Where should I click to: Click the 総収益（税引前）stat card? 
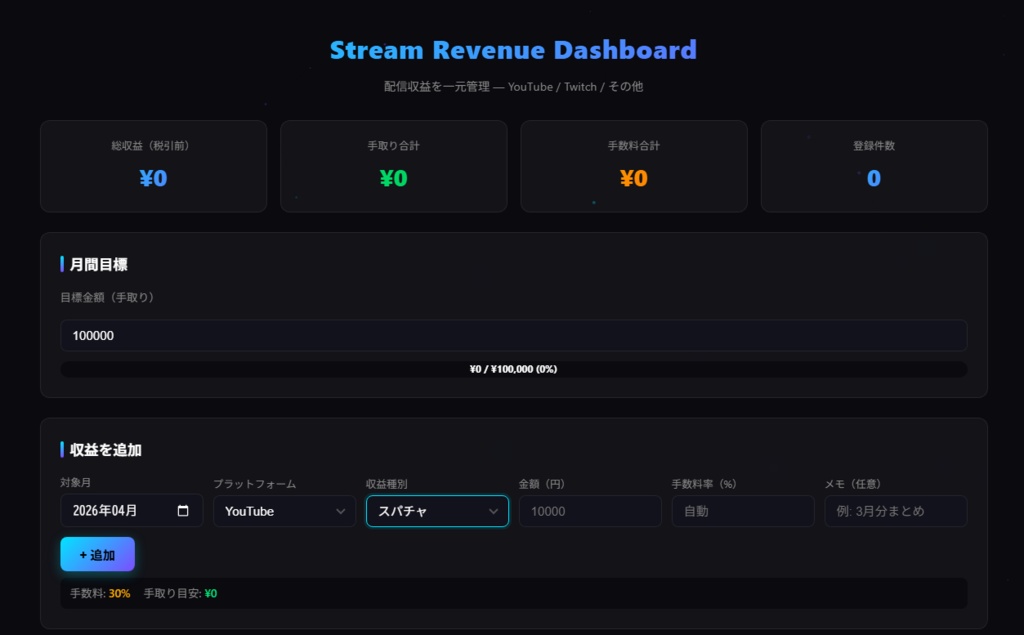(x=153, y=166)
